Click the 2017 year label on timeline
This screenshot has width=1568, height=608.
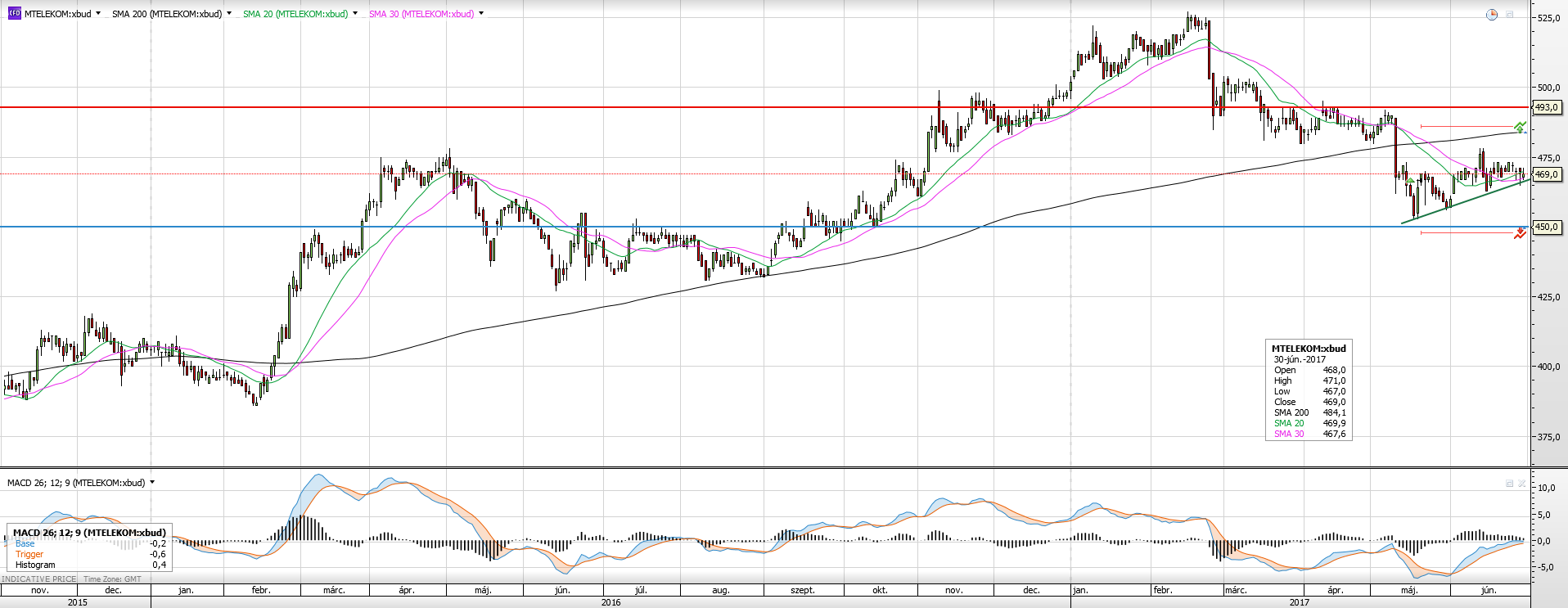[1300, 602]
